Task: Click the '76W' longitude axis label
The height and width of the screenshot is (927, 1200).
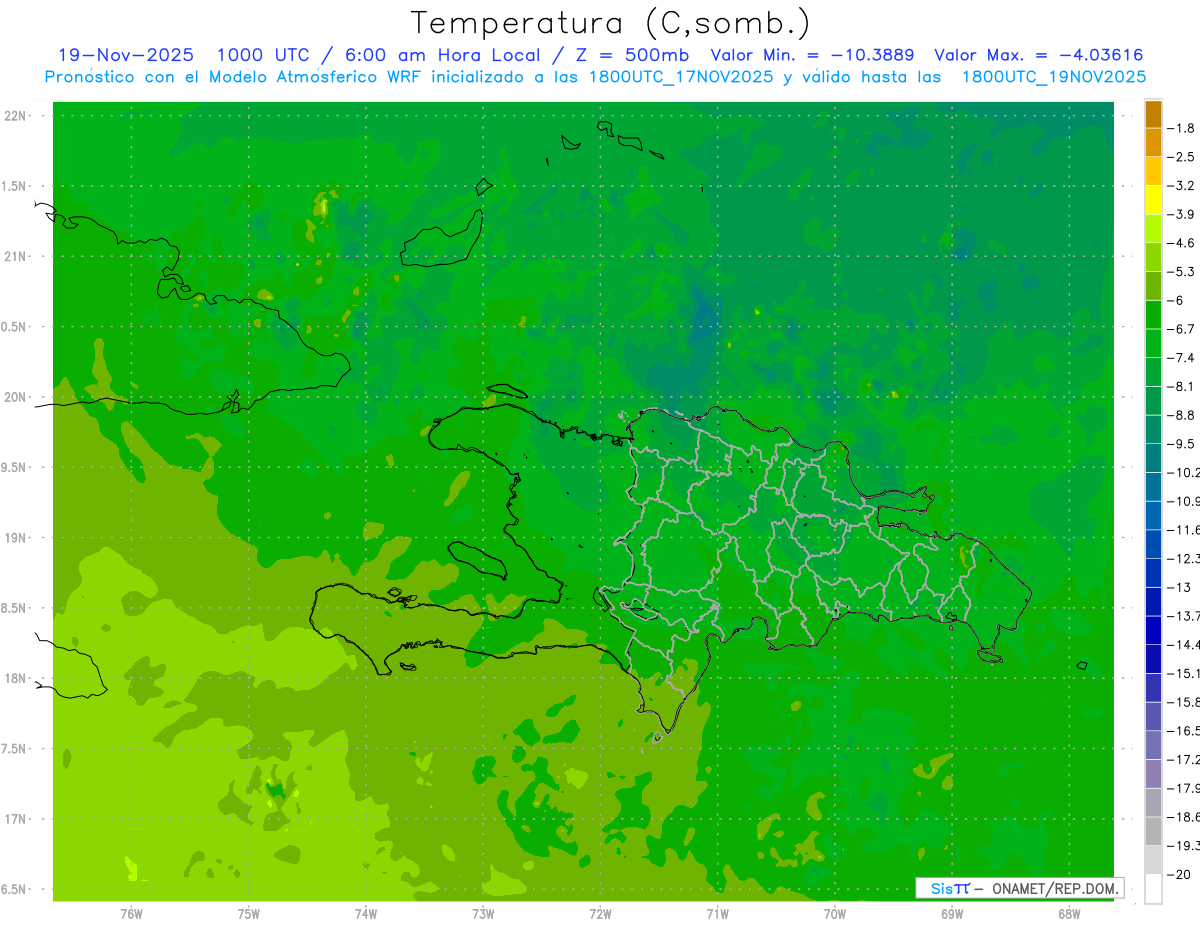Action: coord(131,913)
